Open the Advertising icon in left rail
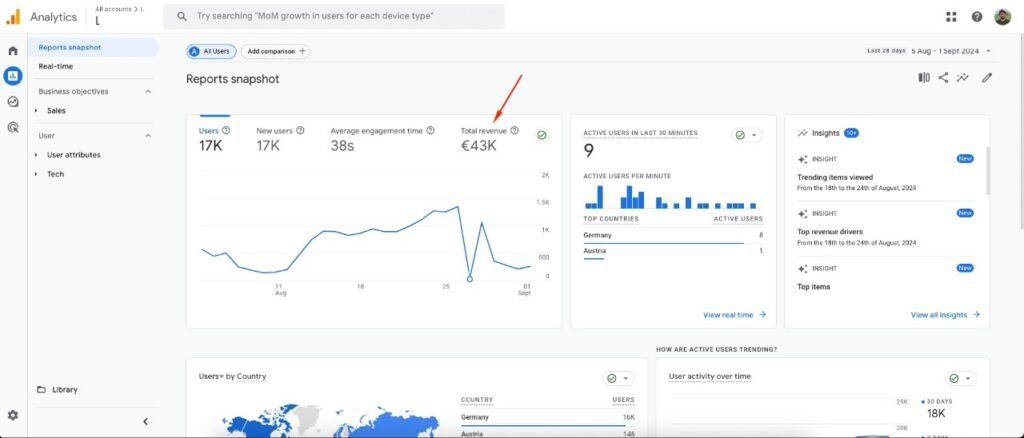This screenshot has width=1024, height=438. click(13, 127)
